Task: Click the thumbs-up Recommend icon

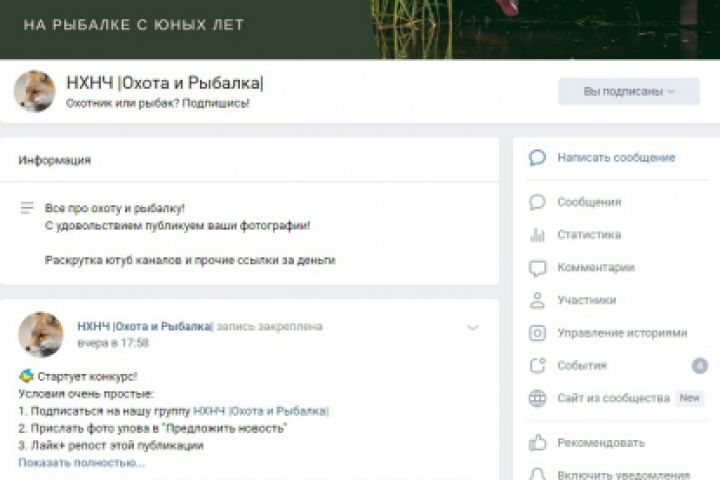Action: point(537,442)
